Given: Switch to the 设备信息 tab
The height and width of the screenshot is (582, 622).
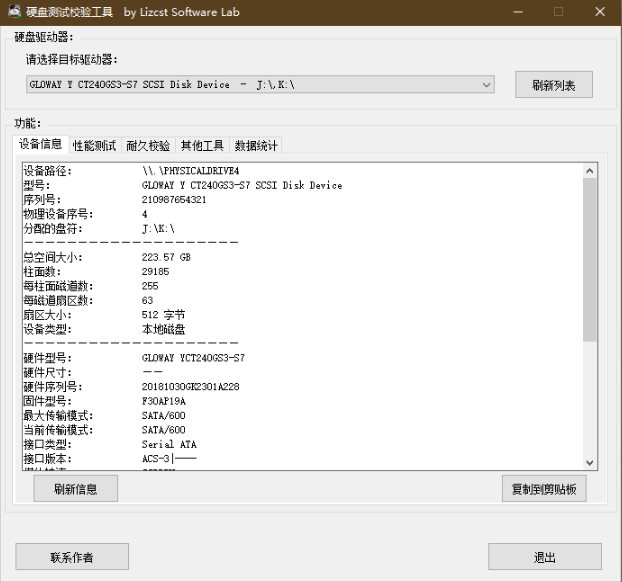Looking at the screenshot, I should [40, 144].
